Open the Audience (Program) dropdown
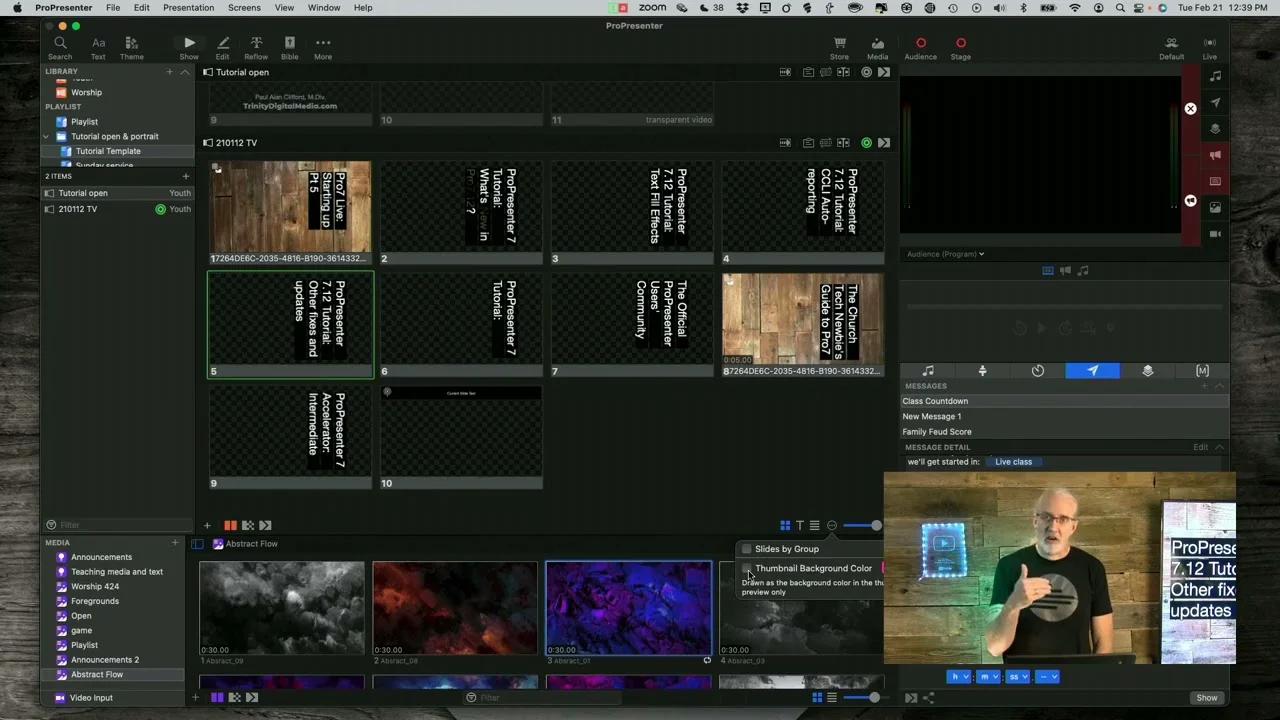Screen dimensions: 1280x720 click(944, 254)
